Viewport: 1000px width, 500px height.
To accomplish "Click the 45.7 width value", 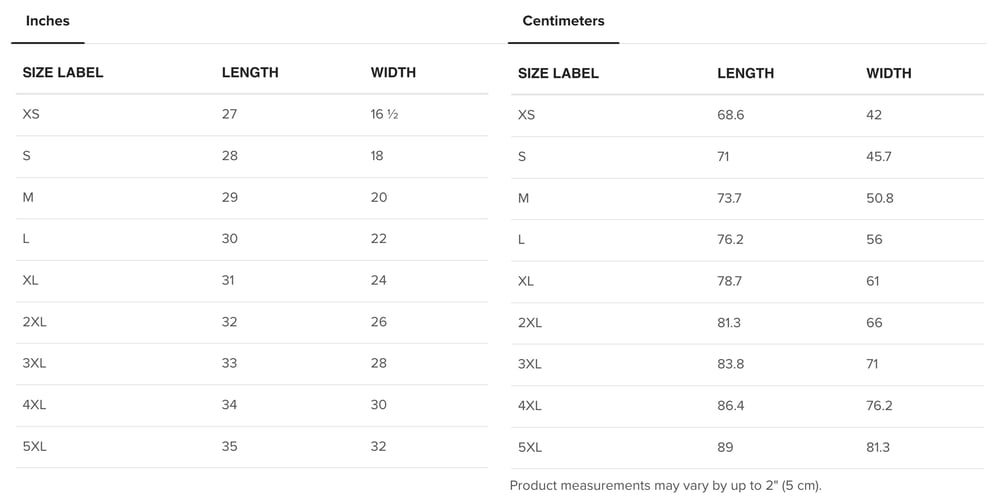I will pyautogui.click(x=879, y=157).
